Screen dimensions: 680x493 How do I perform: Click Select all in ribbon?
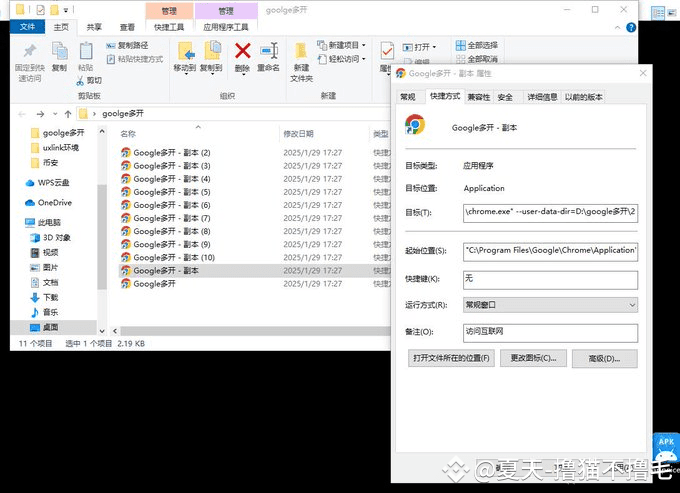point(477,45)
